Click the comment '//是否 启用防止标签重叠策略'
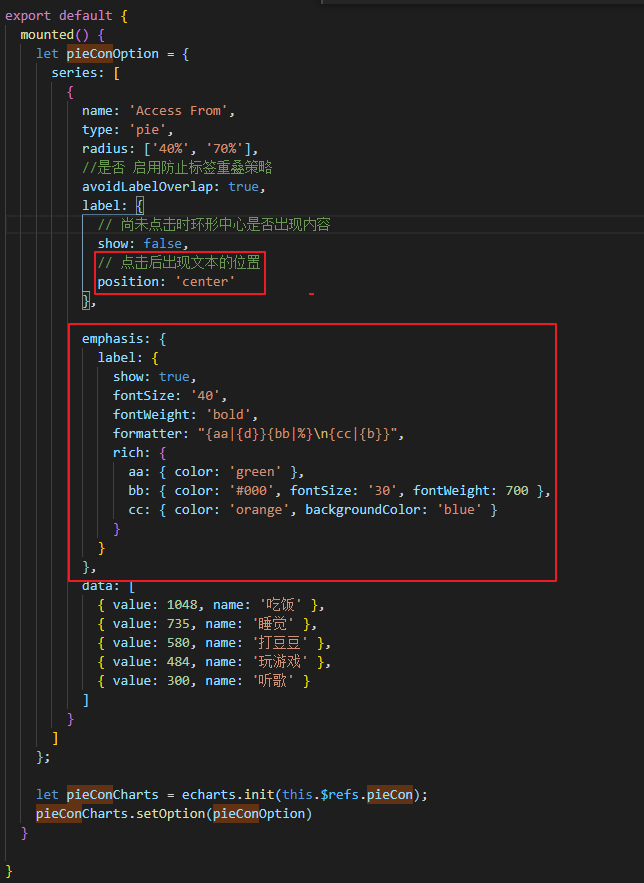Viewport: 644px width, 883px height. click(177, 168)
